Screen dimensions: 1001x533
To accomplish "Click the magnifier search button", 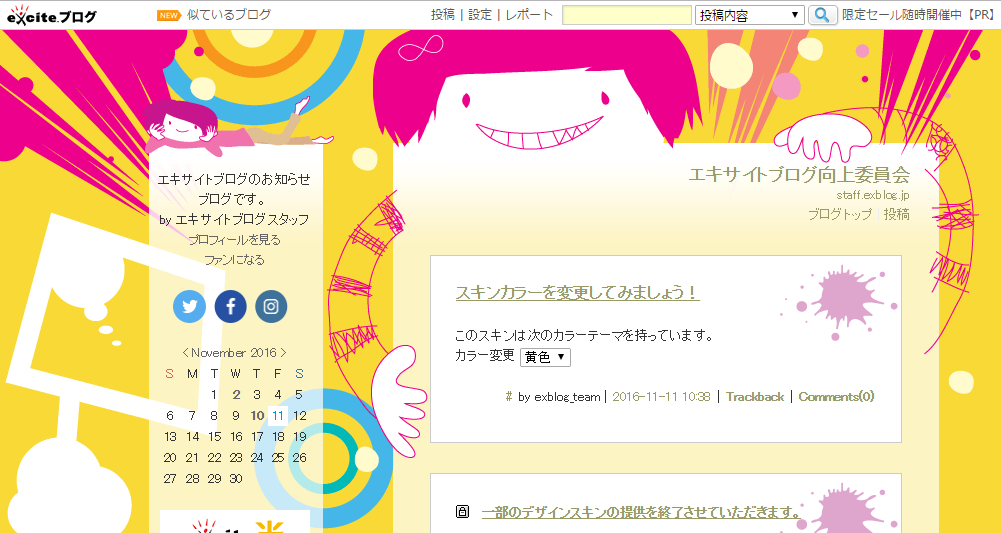I will pyautogui.click(x=822, y=15).
